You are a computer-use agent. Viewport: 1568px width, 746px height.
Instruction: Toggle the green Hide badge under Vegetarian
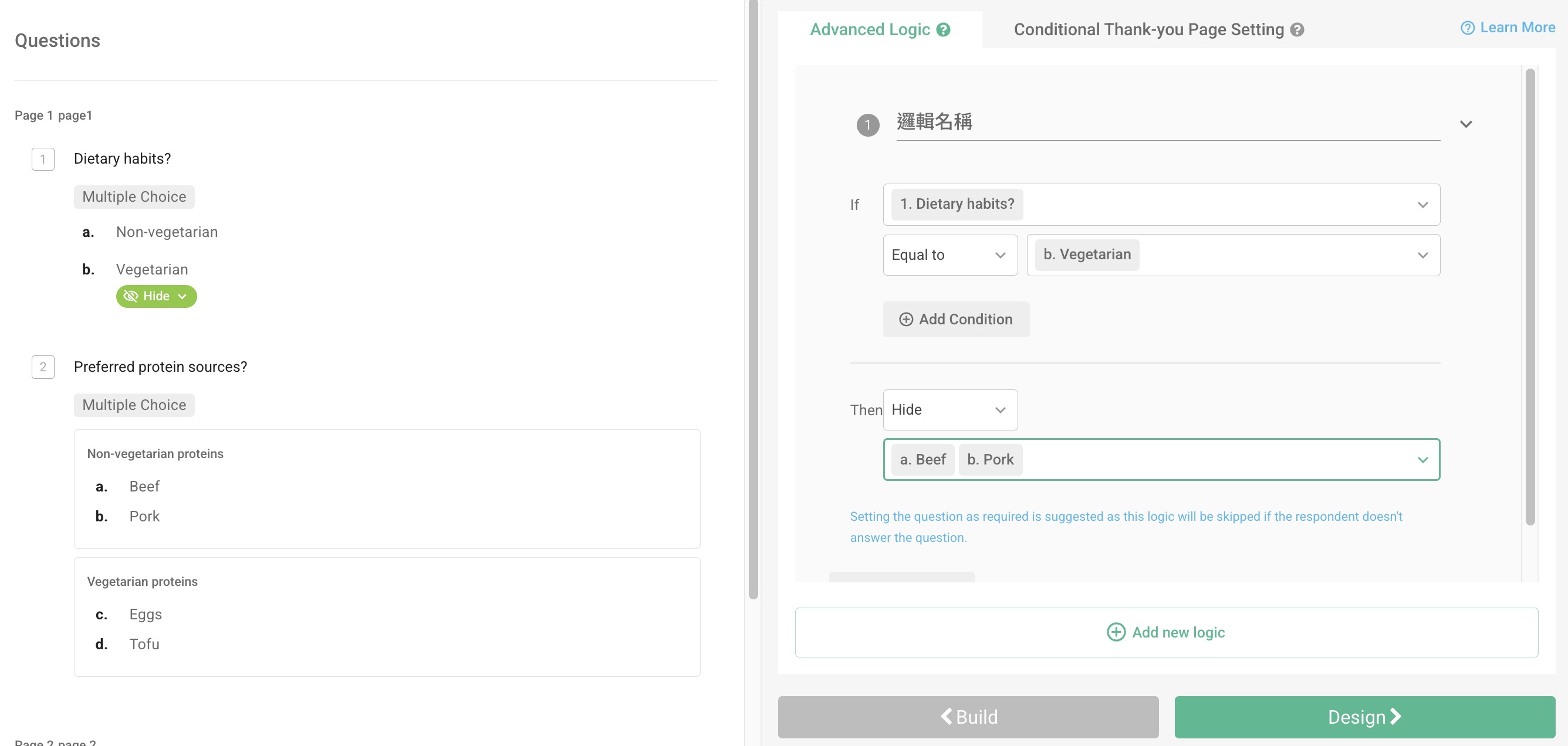(157, 296)
